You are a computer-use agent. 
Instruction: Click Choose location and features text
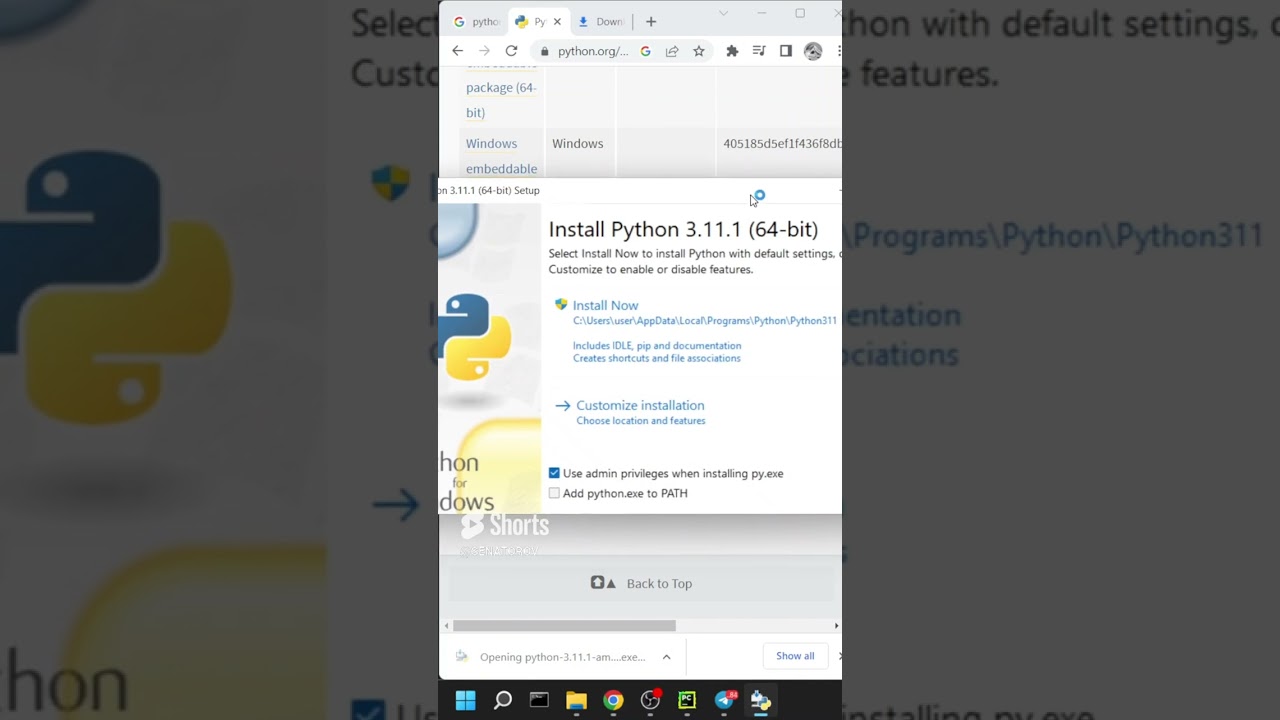[x=641, y=421]
